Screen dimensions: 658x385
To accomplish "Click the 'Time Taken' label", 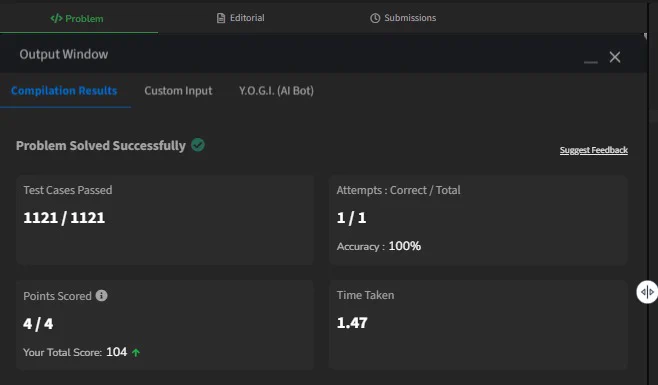I will (366, 295).
